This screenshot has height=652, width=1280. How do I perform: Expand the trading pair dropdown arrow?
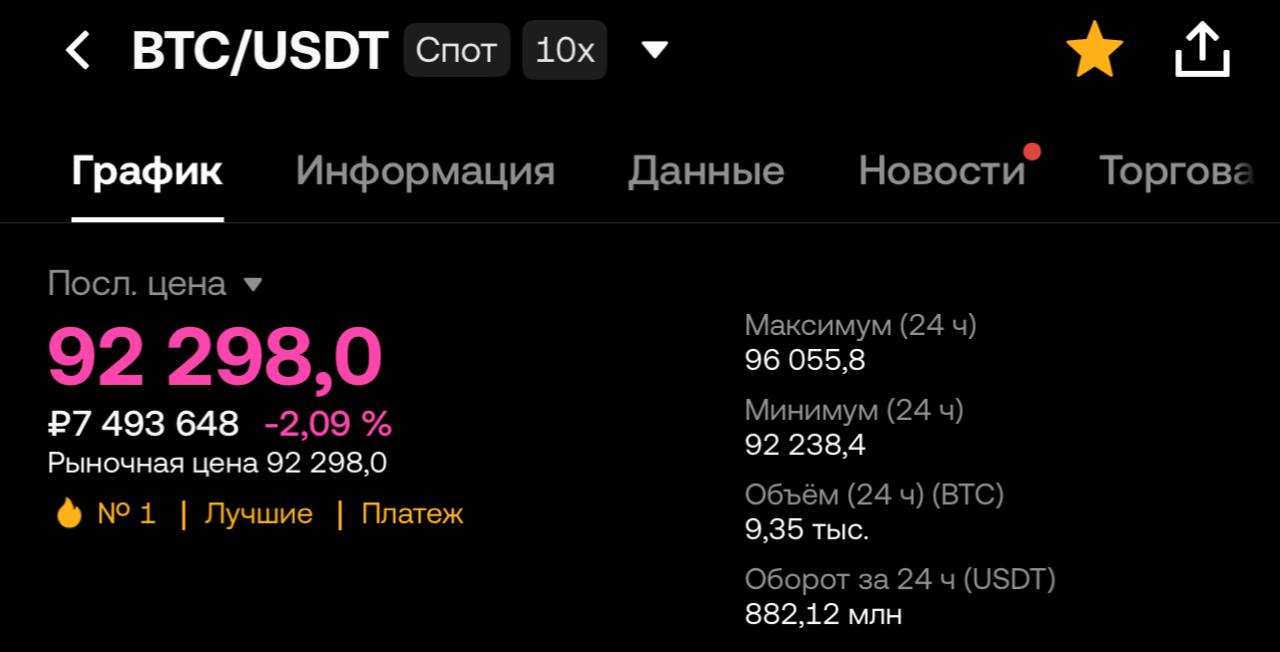point(654,50)
